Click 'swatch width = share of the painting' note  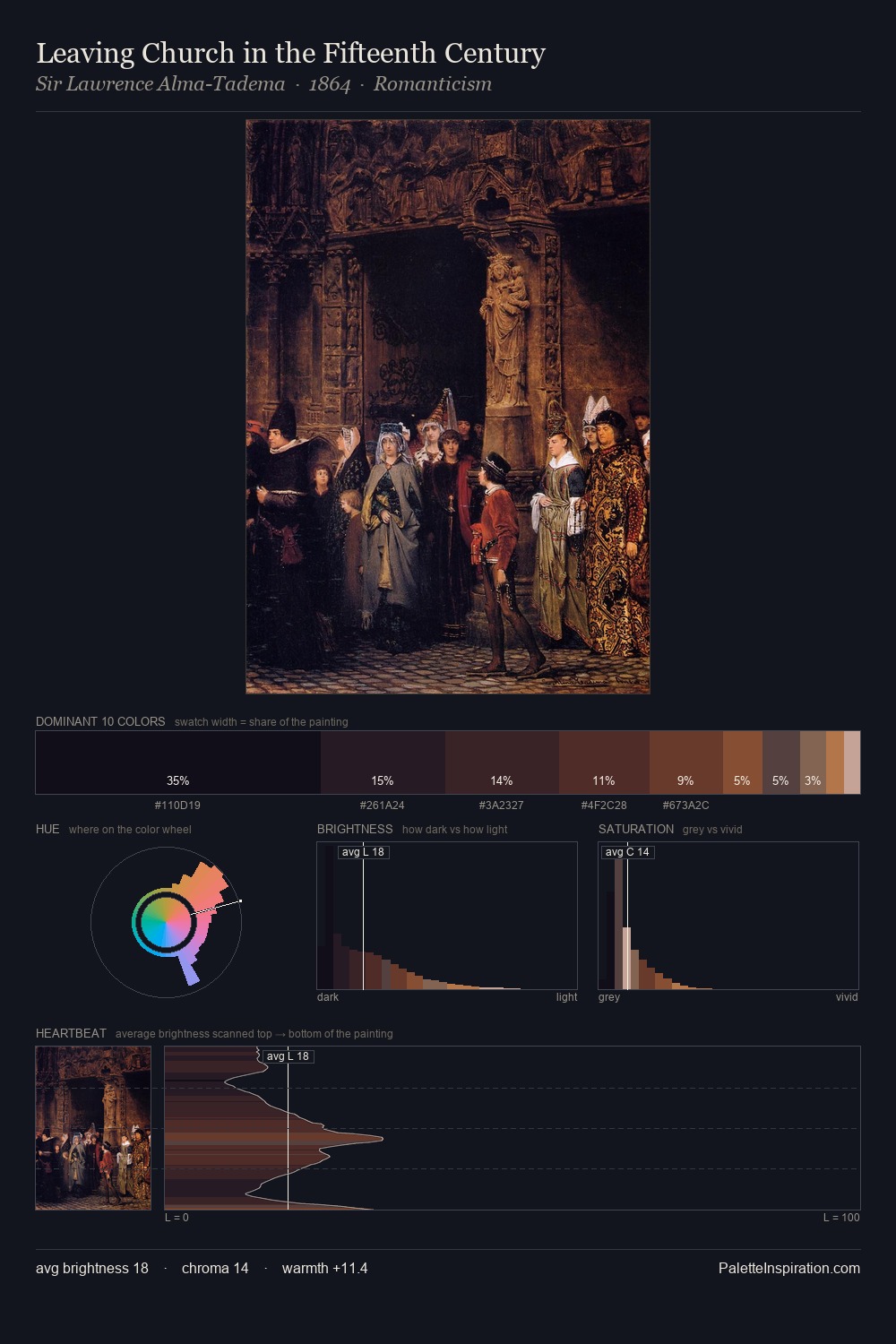click(x=262, y=722)
